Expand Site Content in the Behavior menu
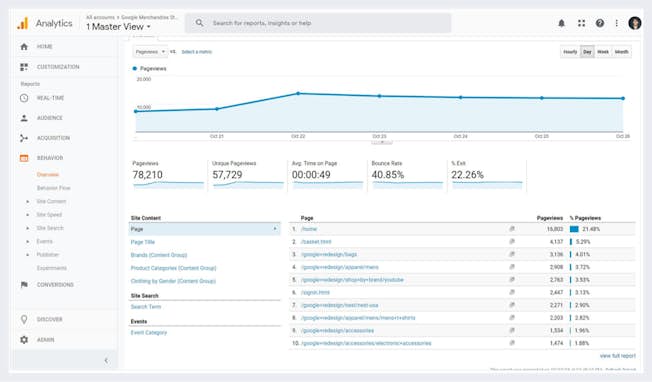 (x=51, y=201)
